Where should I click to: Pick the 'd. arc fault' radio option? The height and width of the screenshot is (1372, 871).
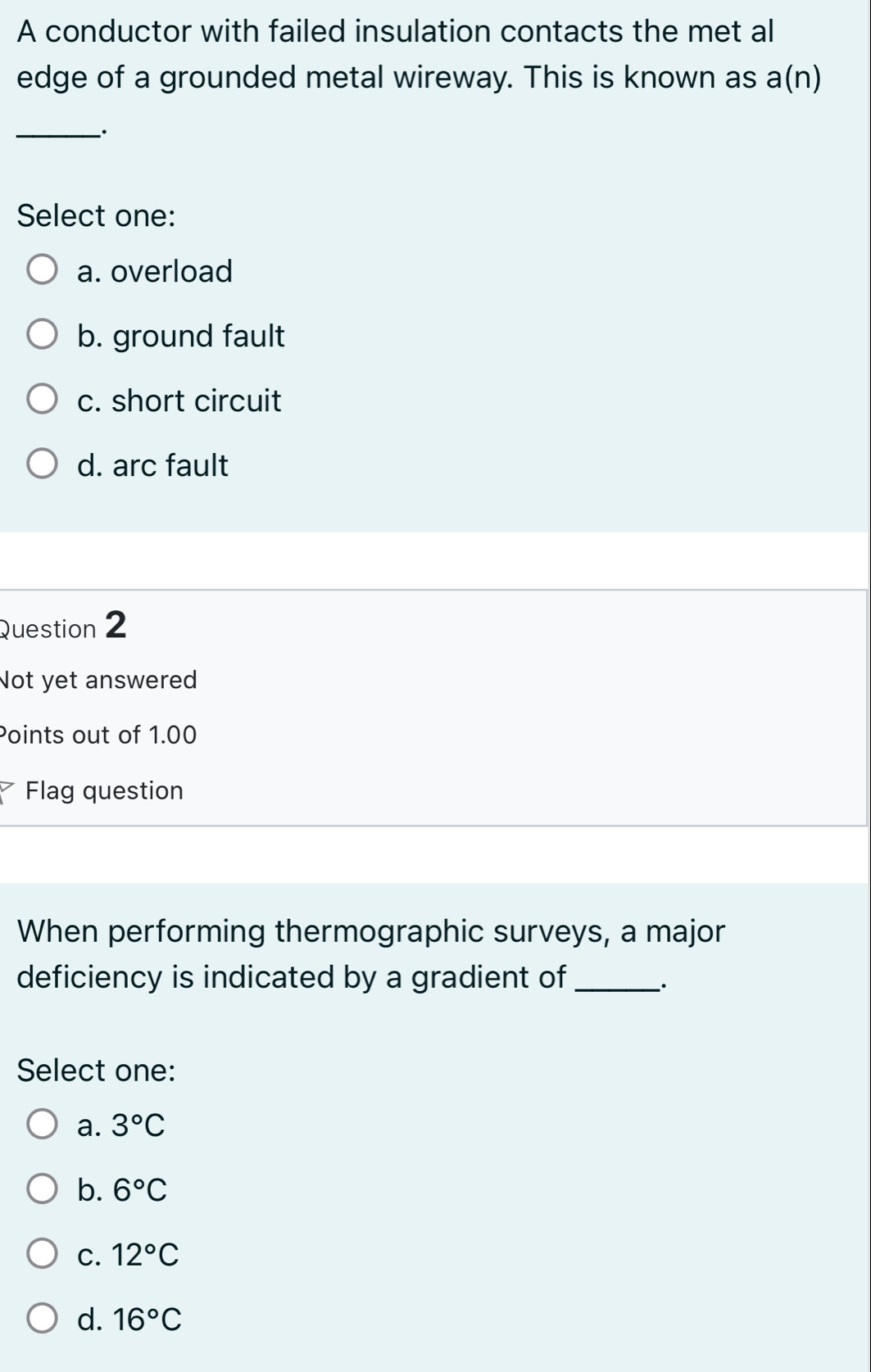coord(43,464)
